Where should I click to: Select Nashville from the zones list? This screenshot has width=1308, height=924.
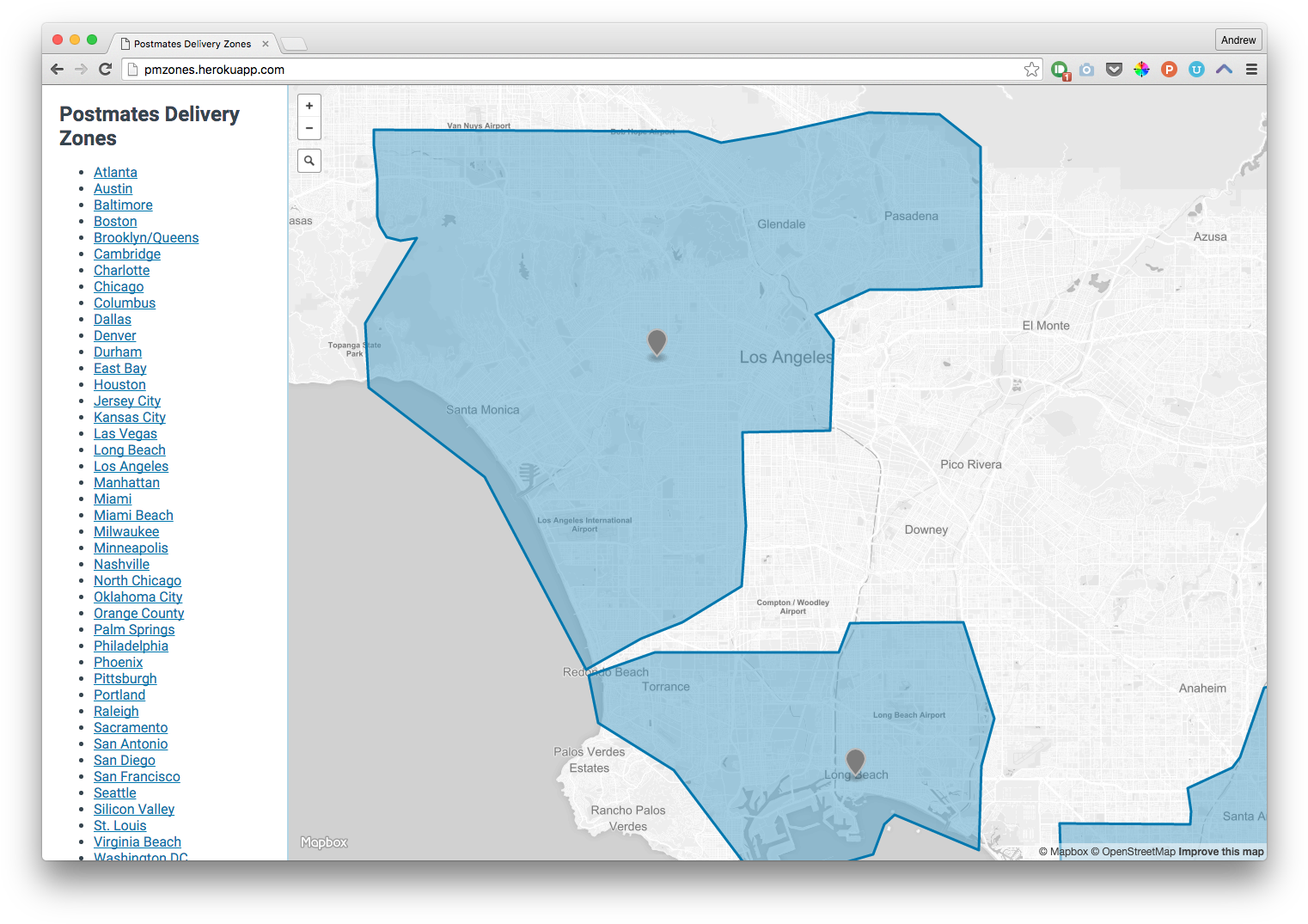tap(121, 565)
